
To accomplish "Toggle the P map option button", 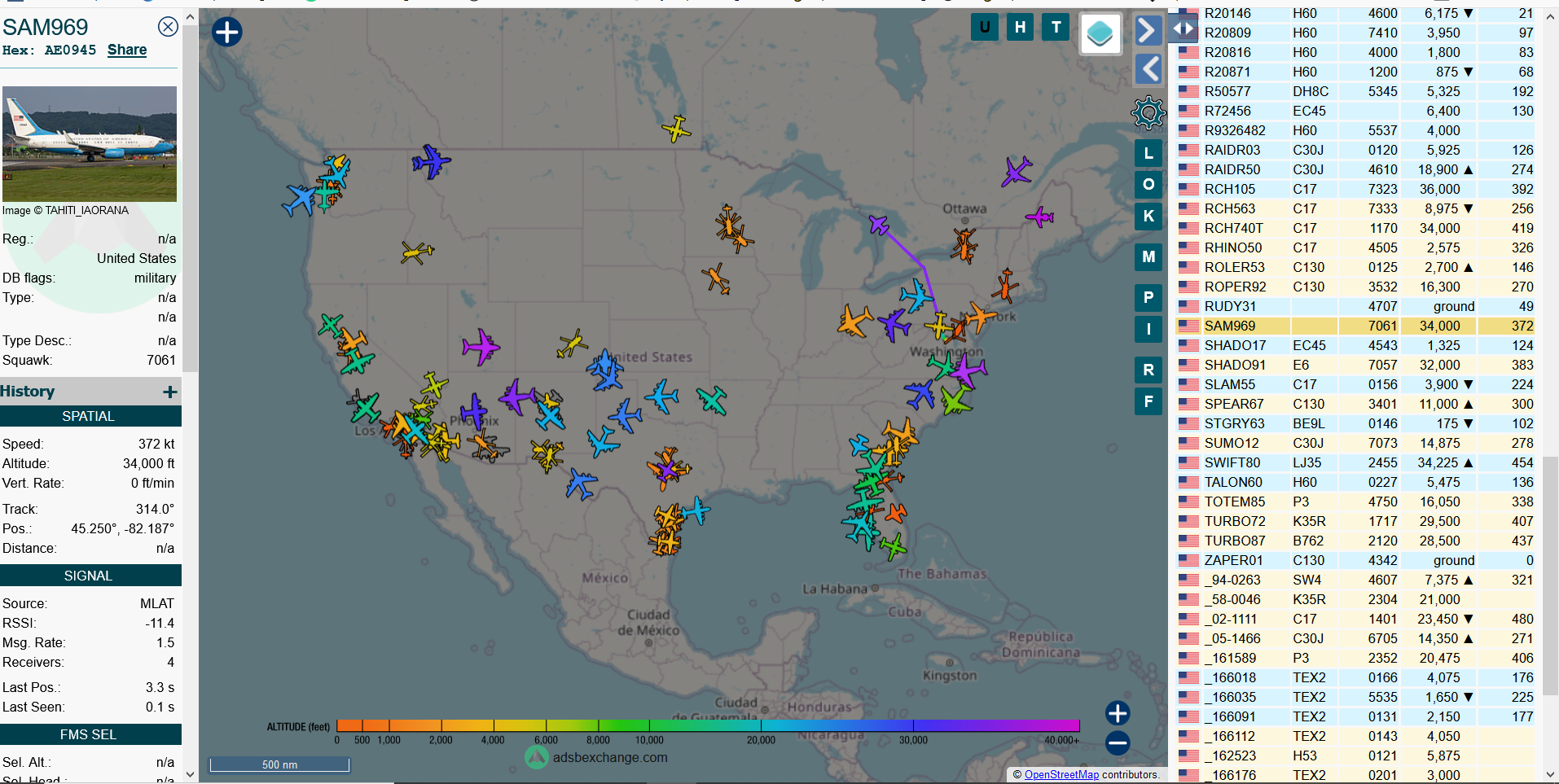I will tap(1148, 297).
